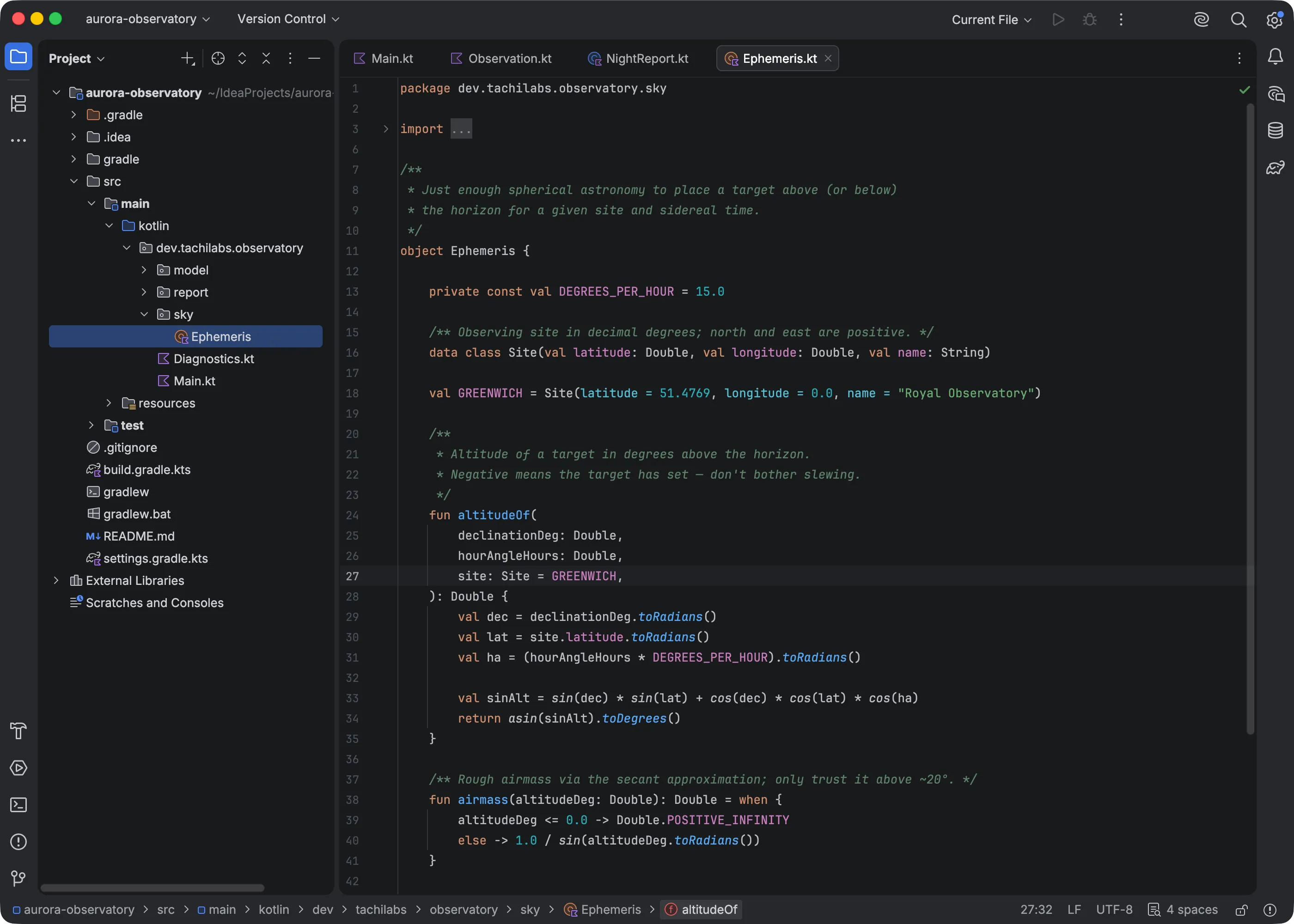1294x924 pixels.
Task: Expand the model package
Action: [144, 270]
